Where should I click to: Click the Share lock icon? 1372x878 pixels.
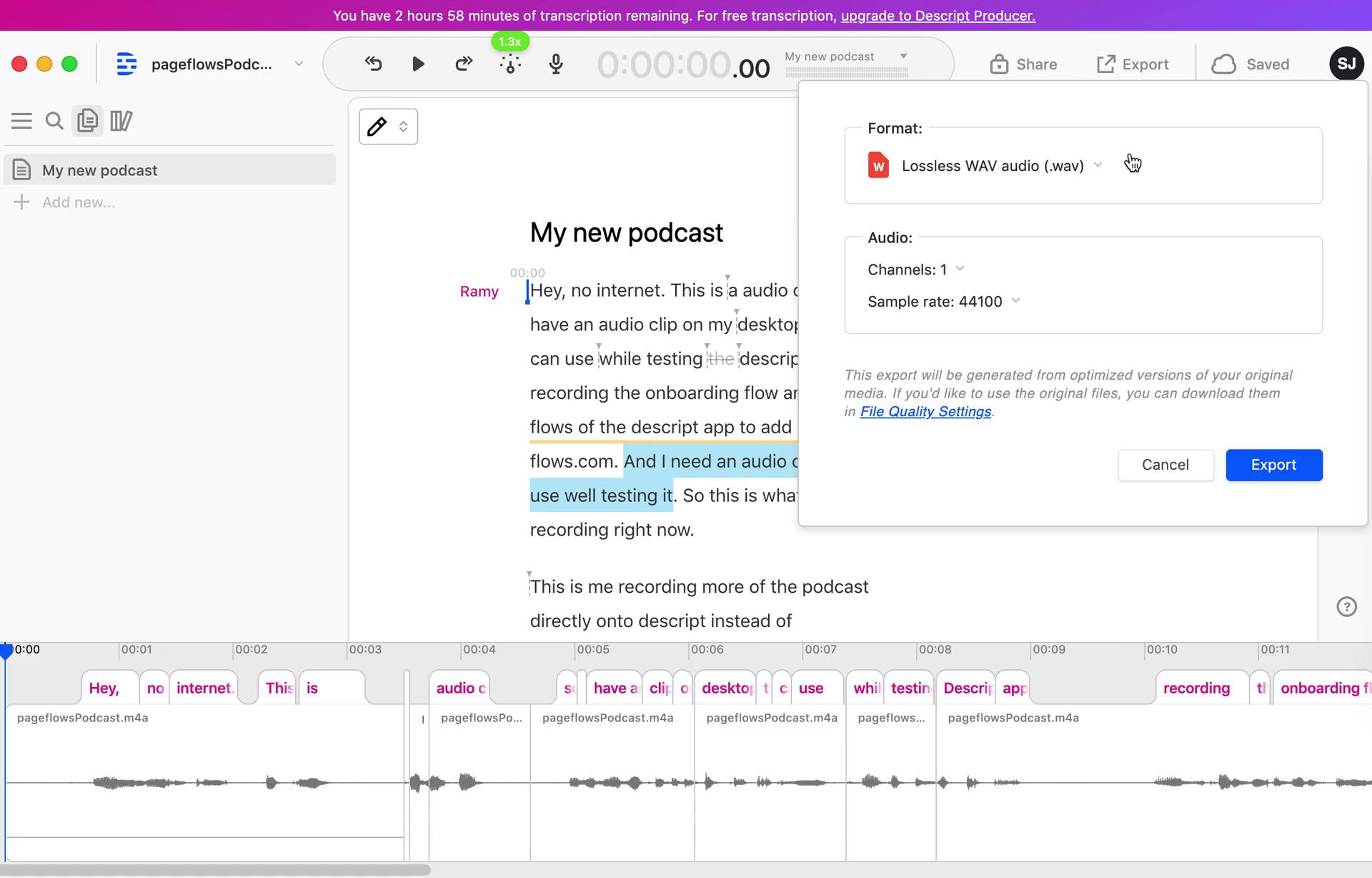pyautogui.click(x=998, y=64)
